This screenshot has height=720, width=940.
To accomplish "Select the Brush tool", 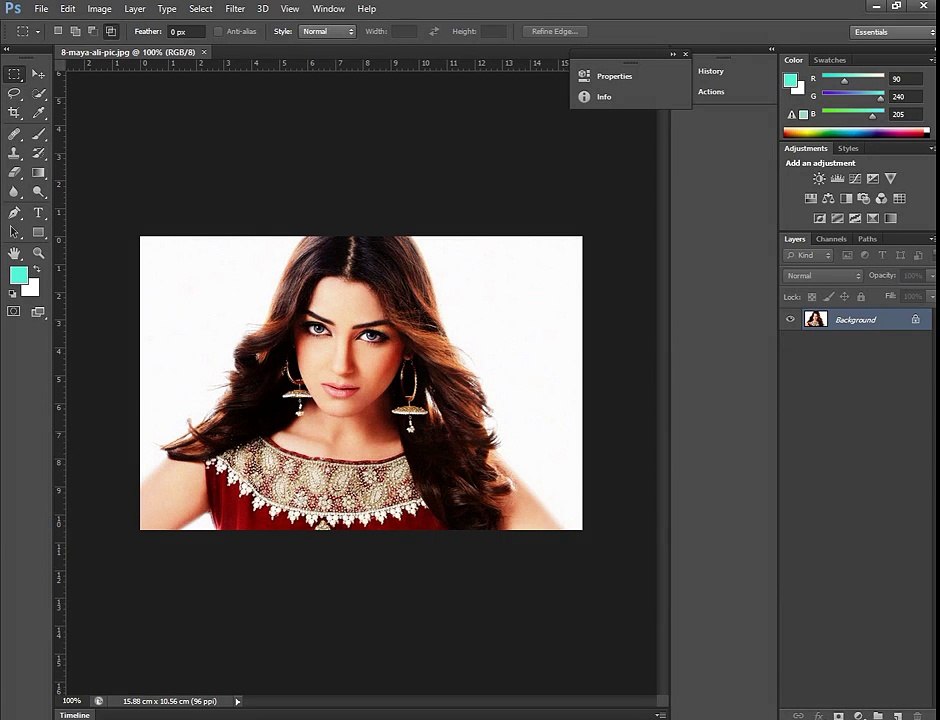I will pyautogui.click(x=38, y=134).
